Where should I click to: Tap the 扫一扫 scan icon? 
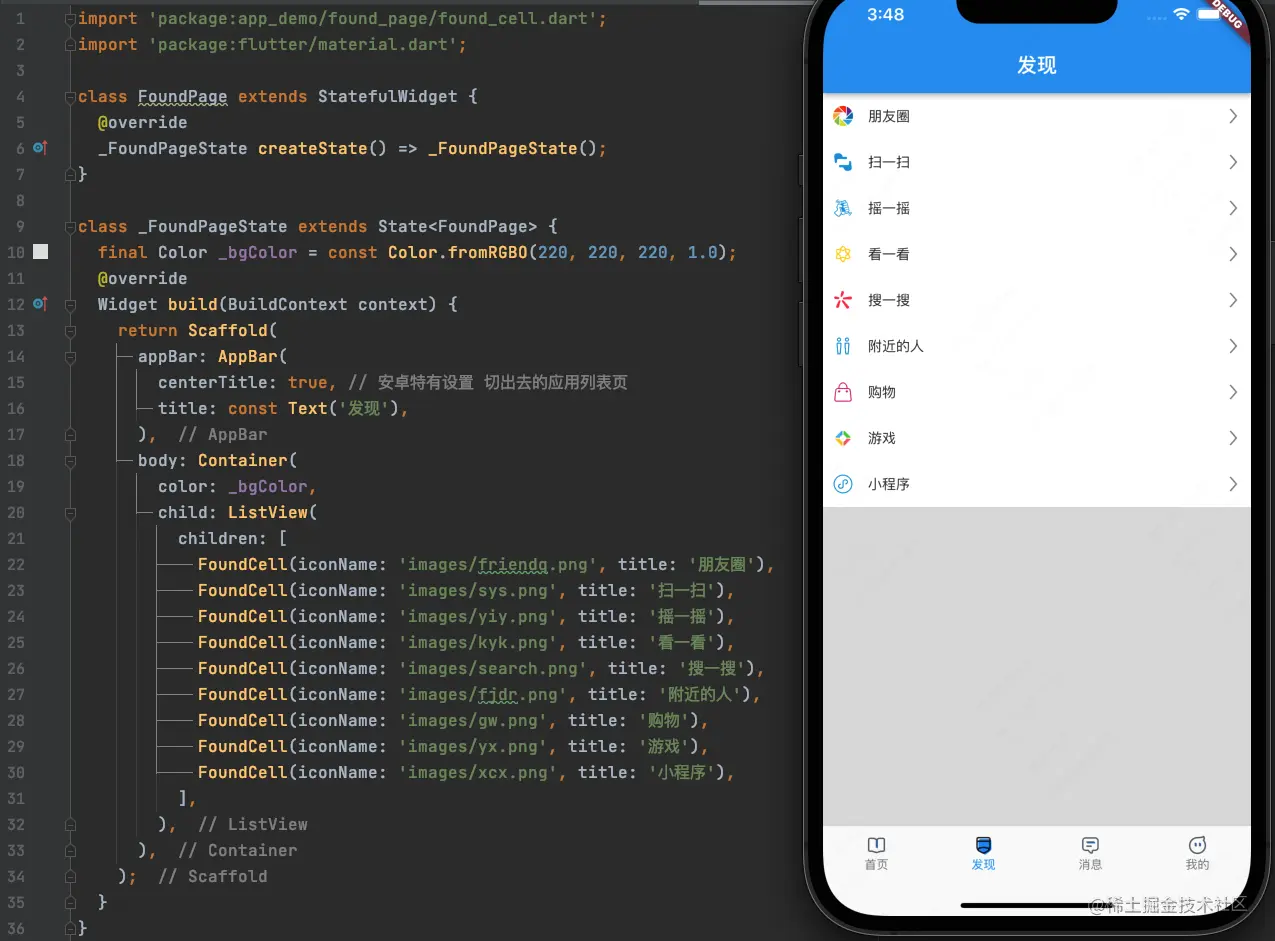(843, 162)
